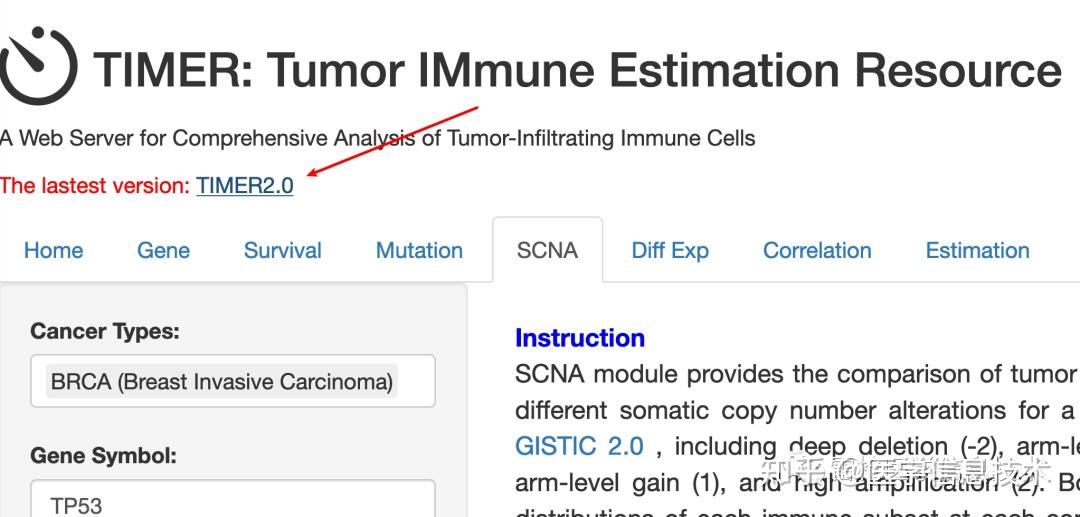Switch to the Home tab
Image resolution: width=1080 pixels, height=517 pixels.
coord(53,250)
